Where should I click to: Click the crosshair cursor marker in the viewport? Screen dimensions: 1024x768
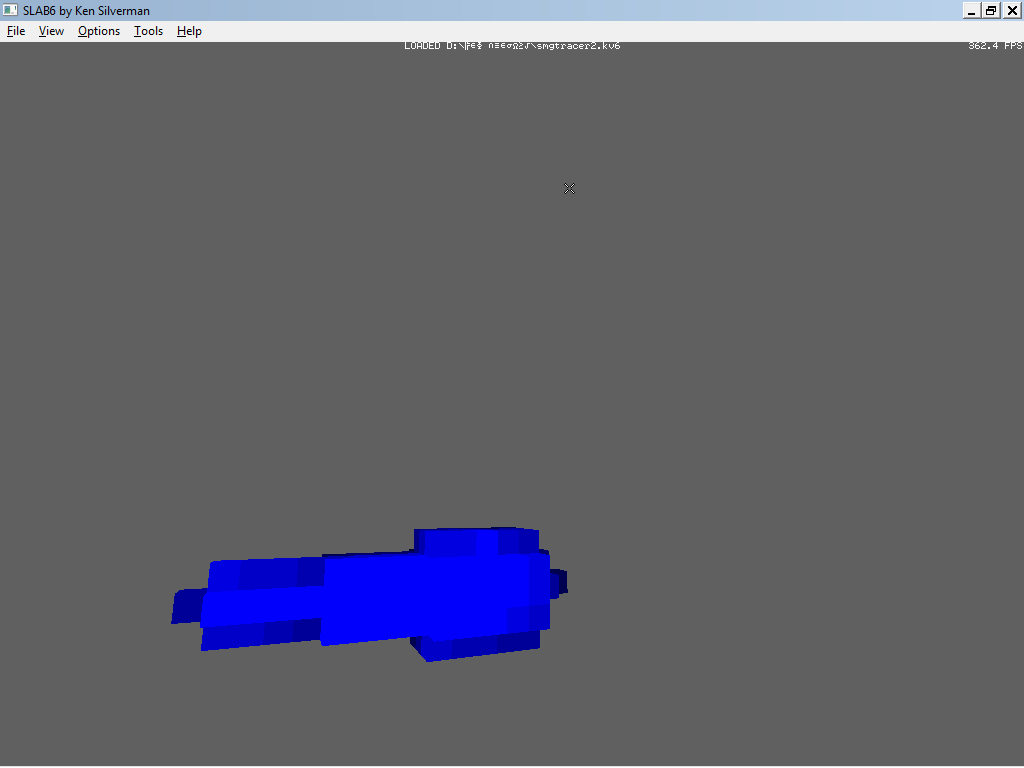[x=569, y=188]
